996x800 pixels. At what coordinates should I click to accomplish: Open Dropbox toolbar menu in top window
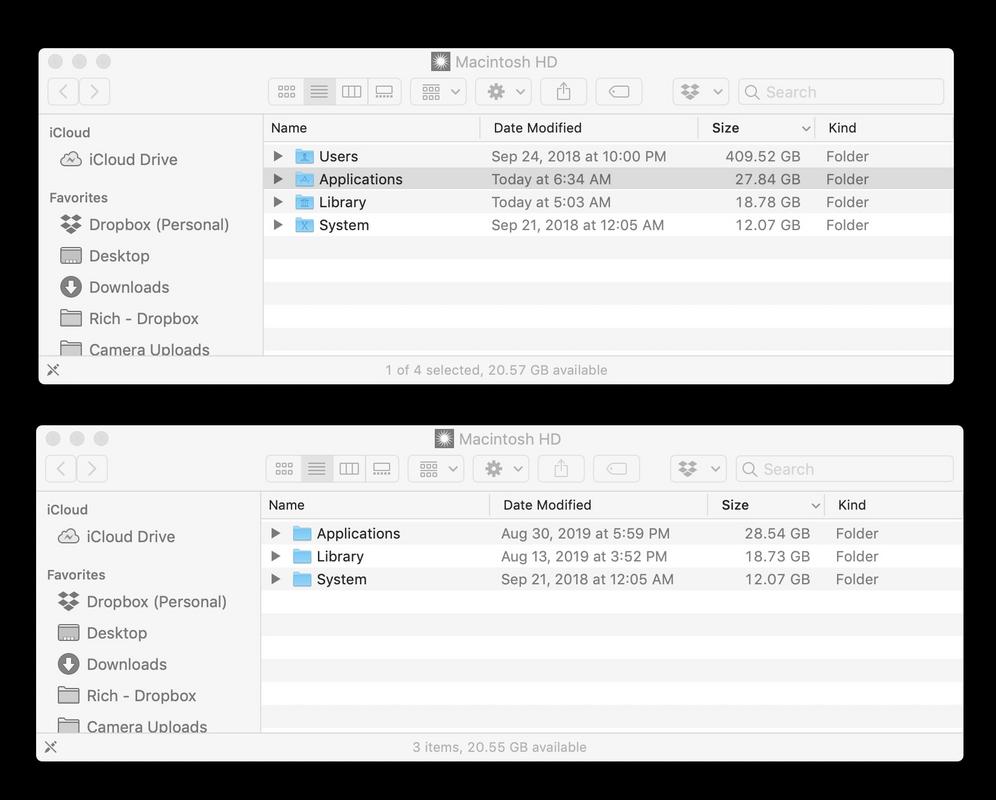click(701, 92)
